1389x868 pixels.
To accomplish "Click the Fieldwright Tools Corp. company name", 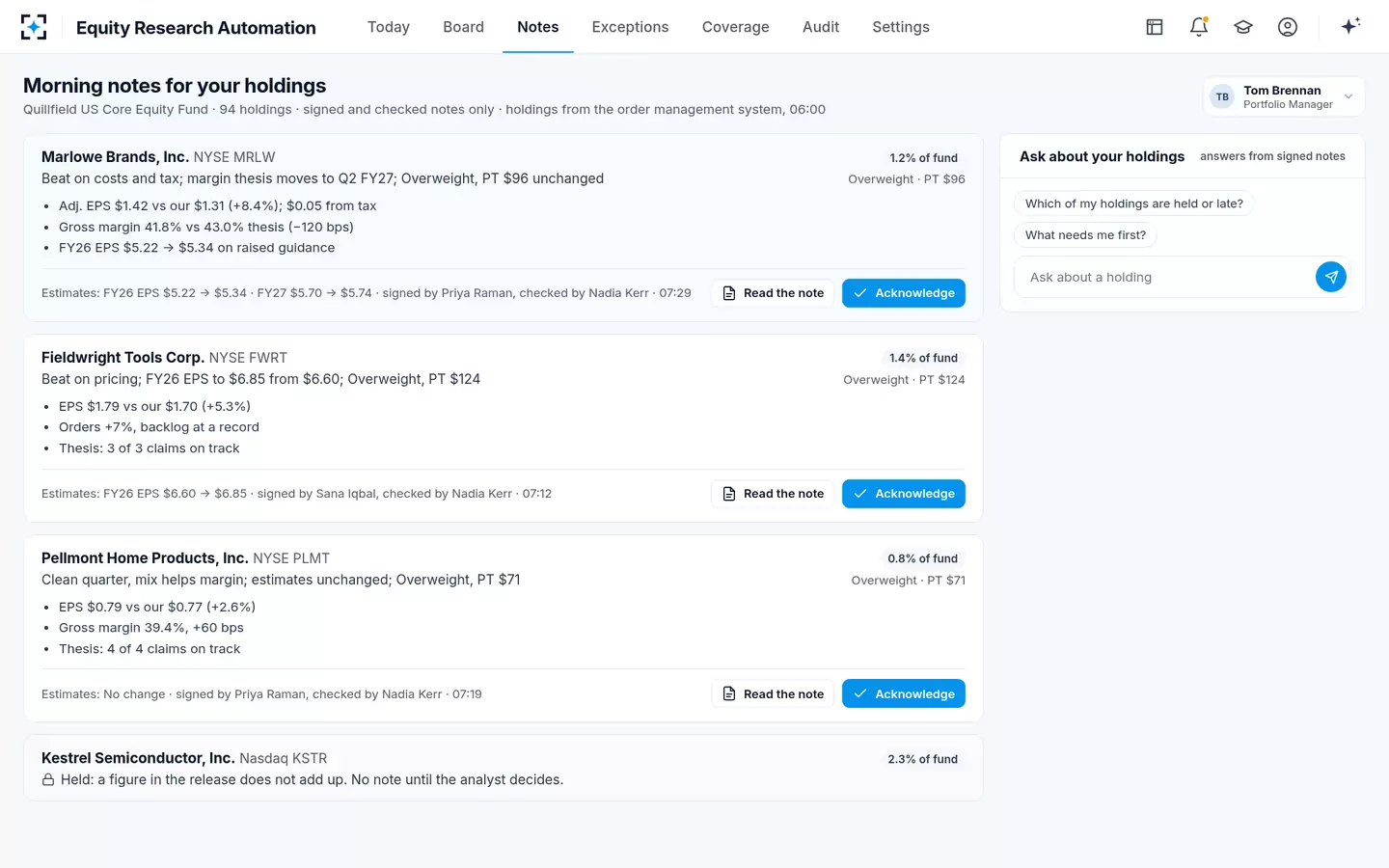I will click(123, 358).
